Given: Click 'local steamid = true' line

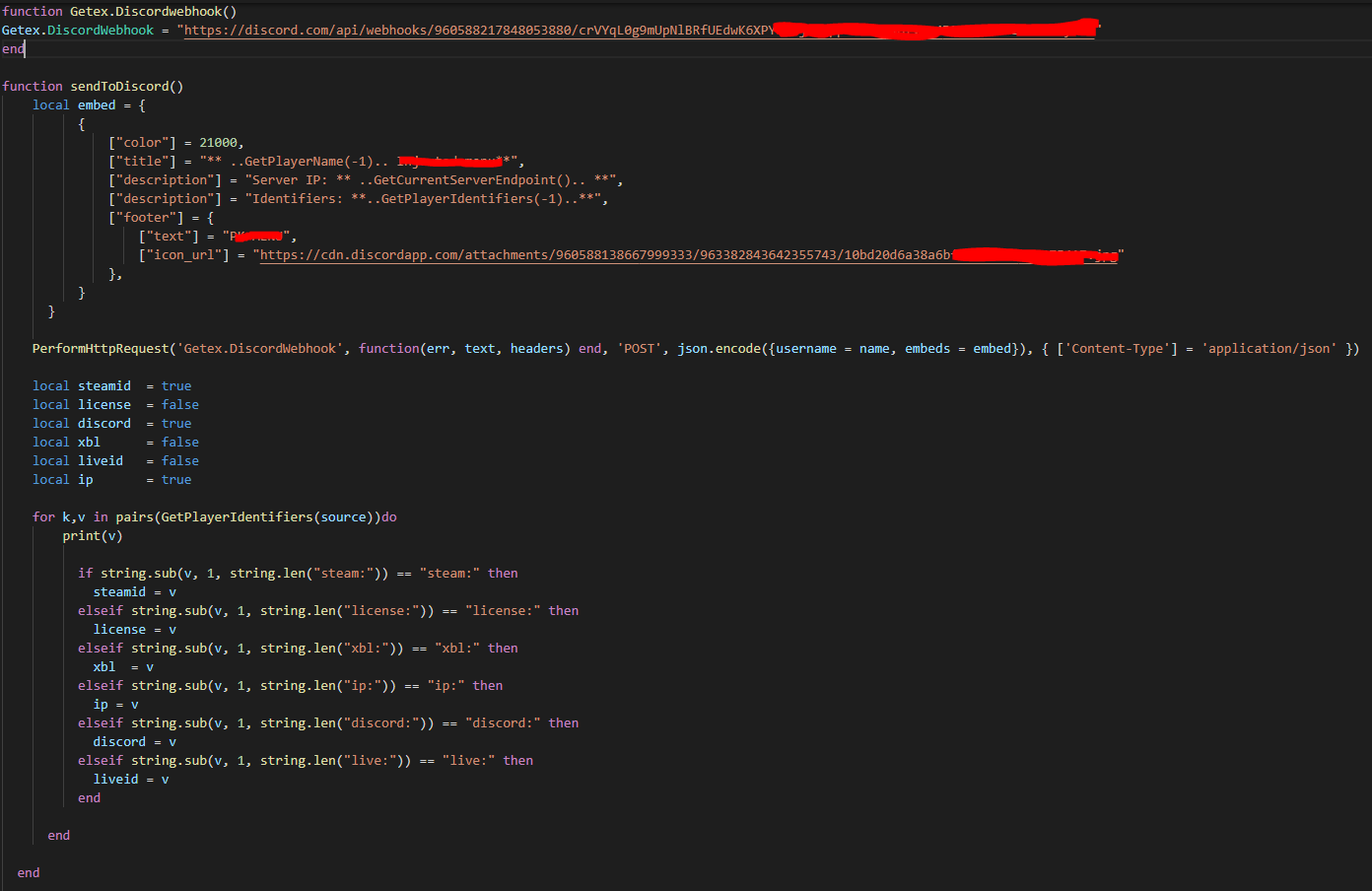Looking at the screenshot, I should click(112, 386).
